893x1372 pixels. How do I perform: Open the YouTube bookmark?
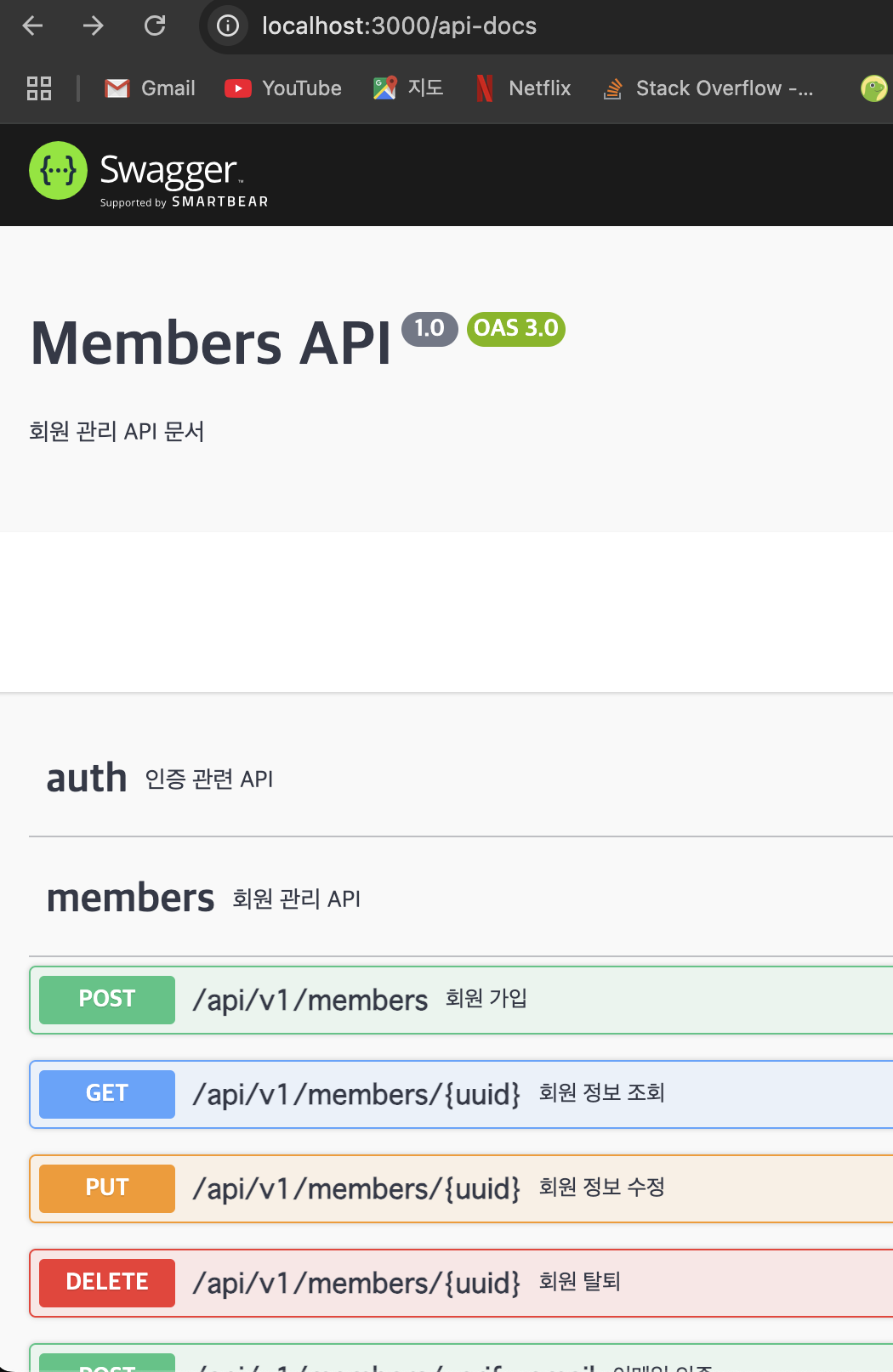(x=283, y=88)
